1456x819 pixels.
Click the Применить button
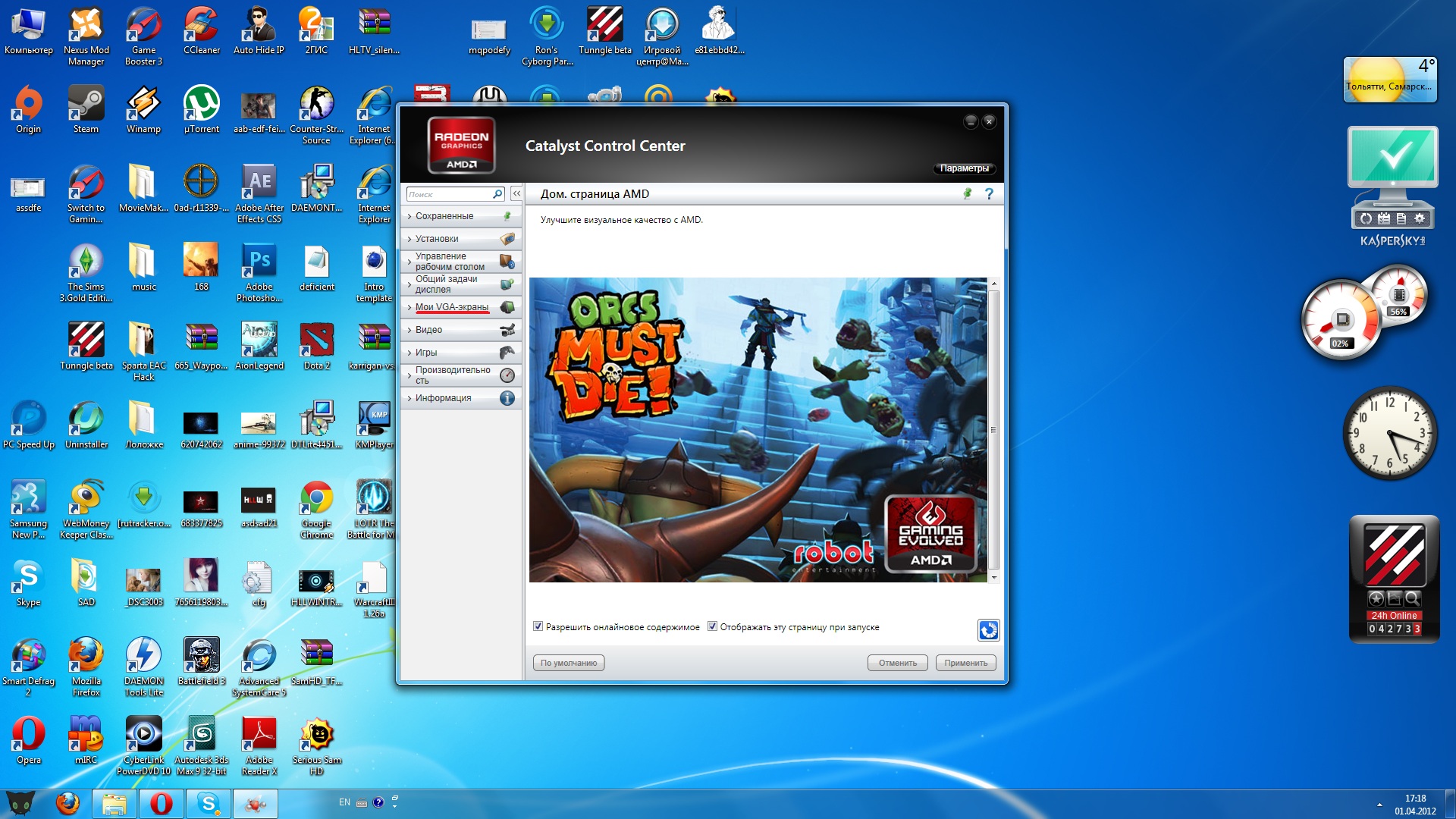click(965, 663)
